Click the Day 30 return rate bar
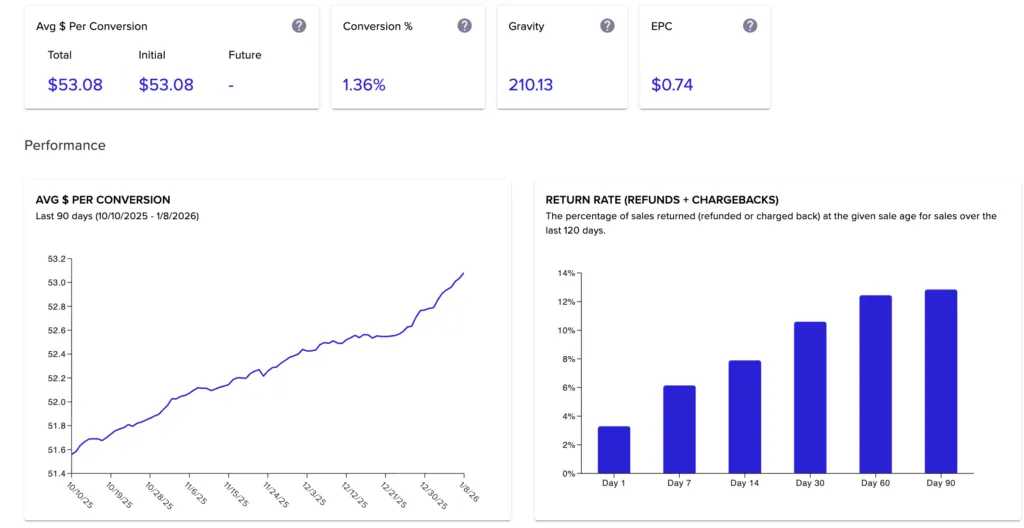The width and height of the screenshot is (1024, 528). (810, 397)
